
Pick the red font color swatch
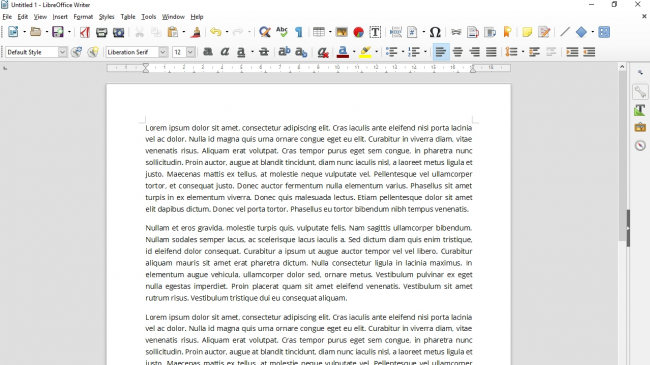point(342,52)
